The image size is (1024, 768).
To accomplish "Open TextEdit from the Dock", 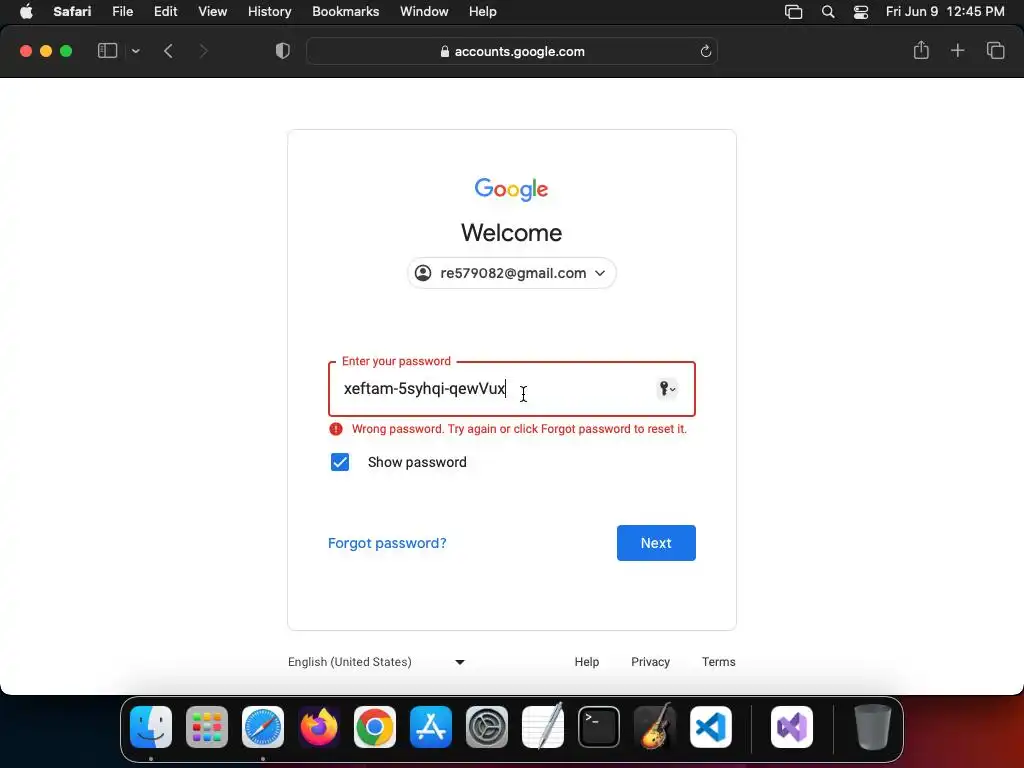I will coord(543,726).
